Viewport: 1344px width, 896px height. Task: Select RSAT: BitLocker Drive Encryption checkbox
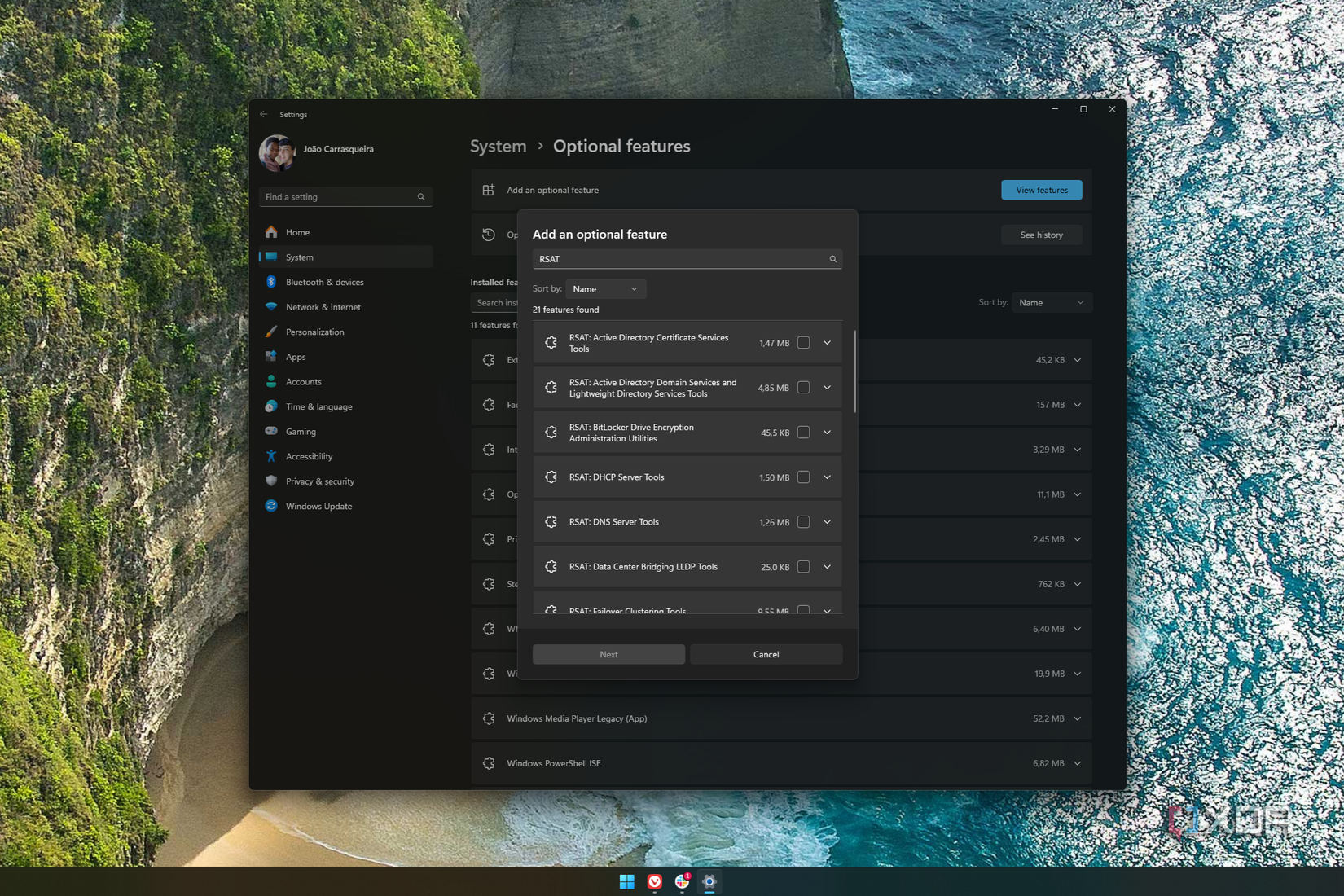click(x=803, y=433)
